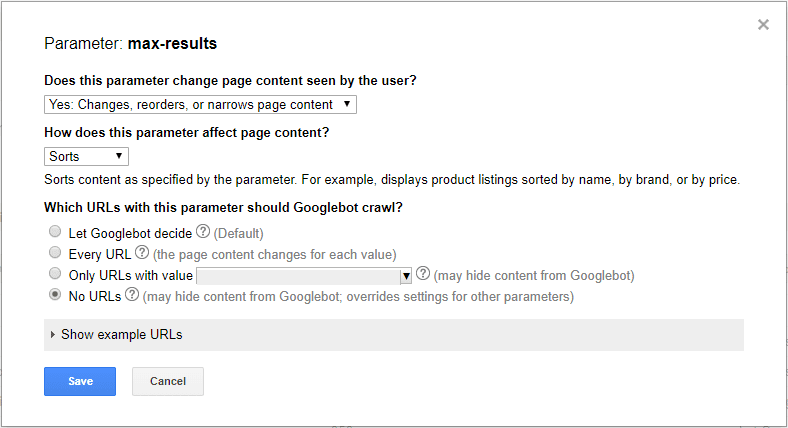
Task: Click help icon after the URL value dropdown
Action: pyautogui.click(x=423, y=274)
